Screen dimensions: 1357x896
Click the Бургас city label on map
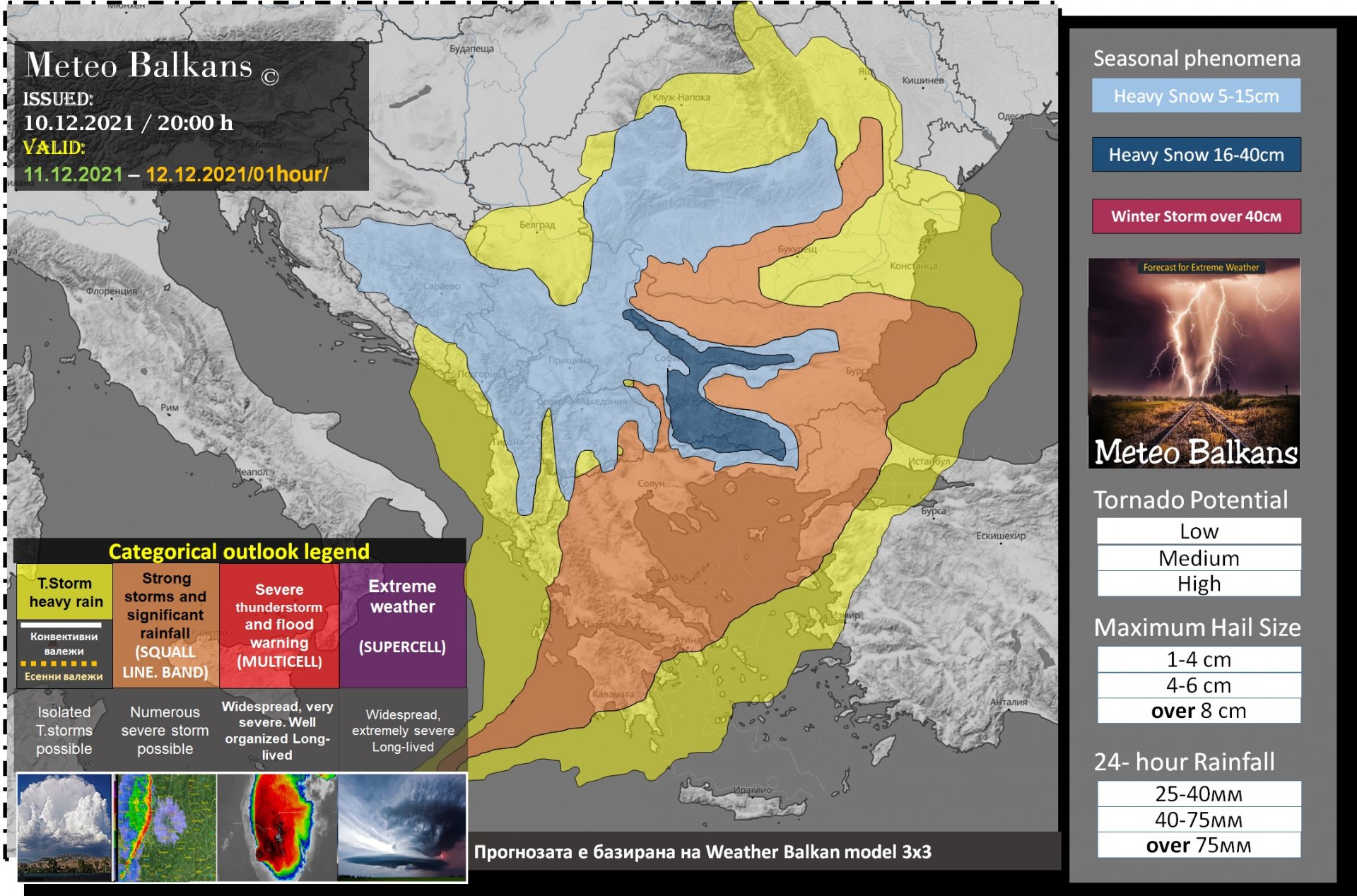tap(860, 370)
